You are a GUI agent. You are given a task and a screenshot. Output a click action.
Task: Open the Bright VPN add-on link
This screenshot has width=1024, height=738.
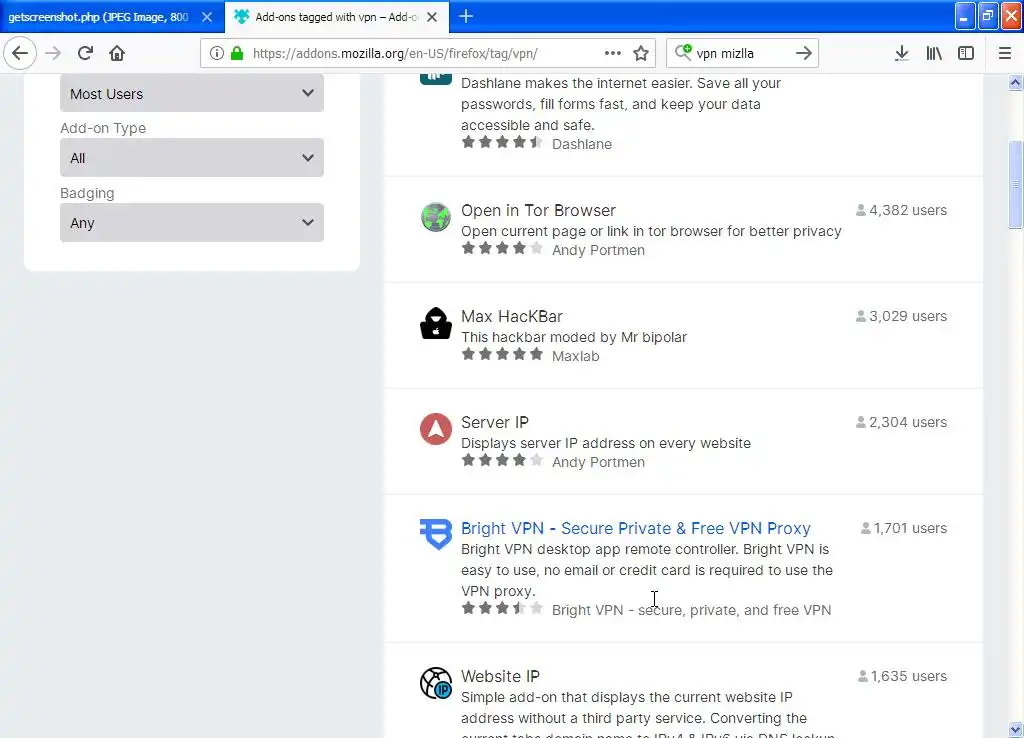(635, 528)
